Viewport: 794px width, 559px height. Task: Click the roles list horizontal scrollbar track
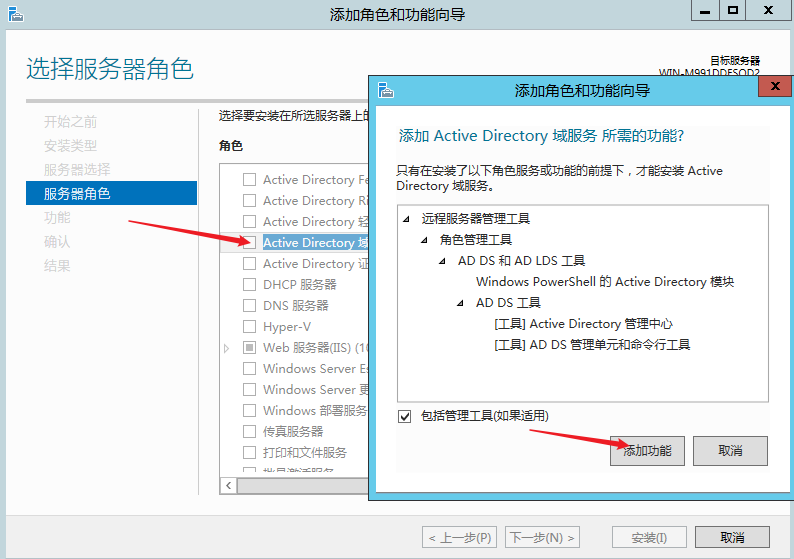(x=303, y=486)
